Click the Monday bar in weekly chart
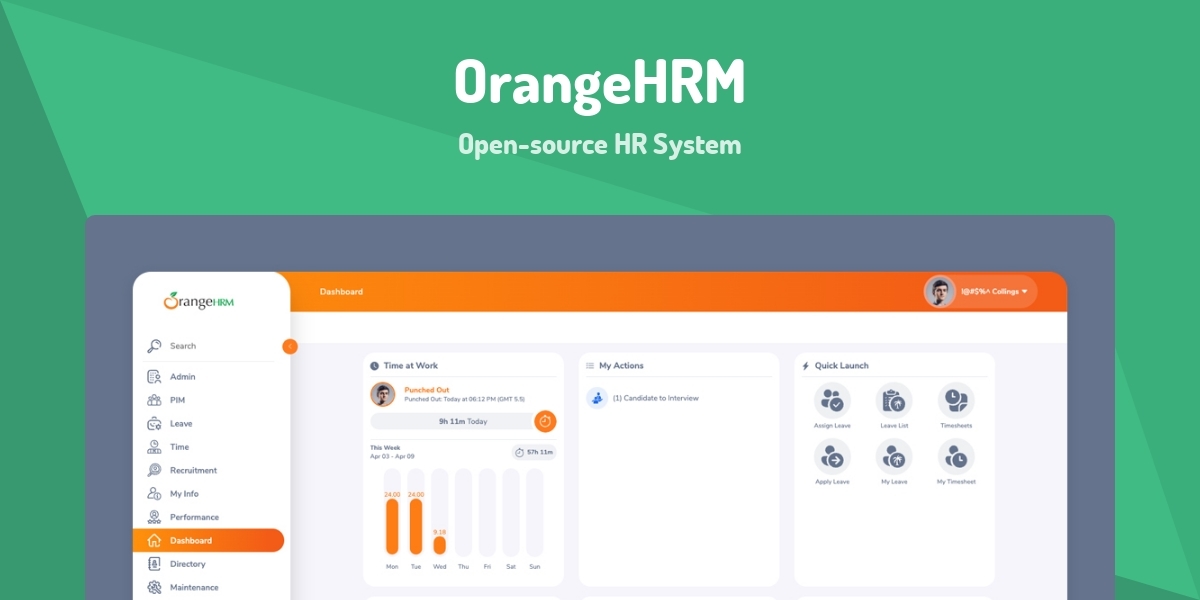Screen dimensions: 1200x600 click(392, 525)
